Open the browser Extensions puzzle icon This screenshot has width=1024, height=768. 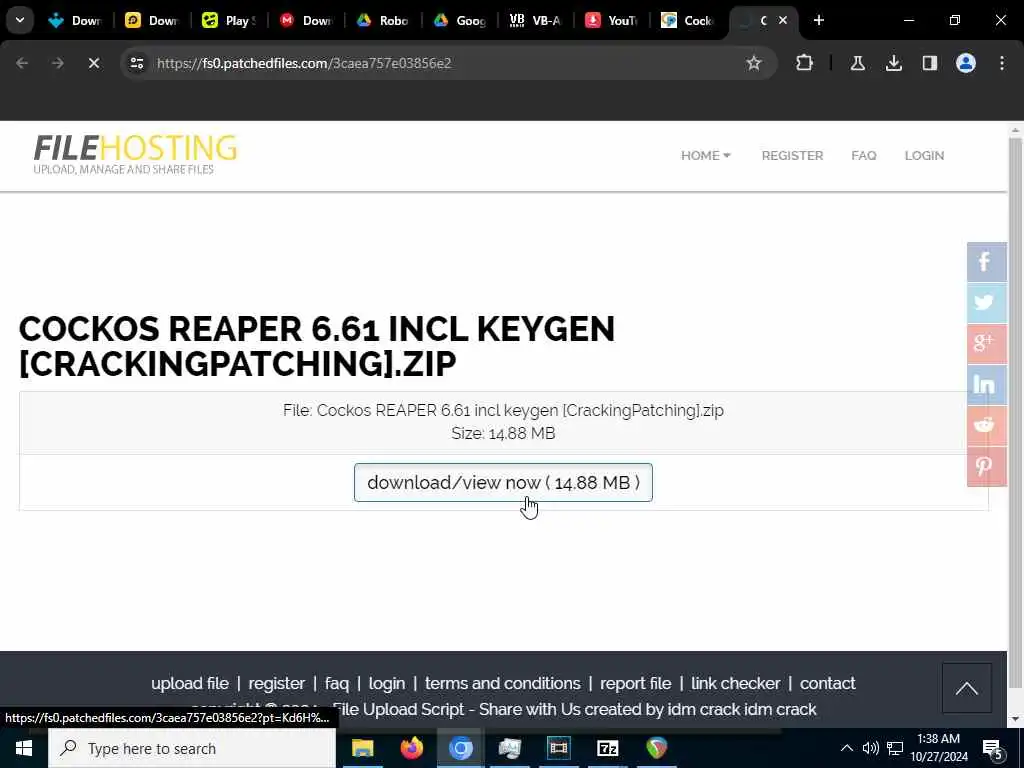[x=804, y=63]
